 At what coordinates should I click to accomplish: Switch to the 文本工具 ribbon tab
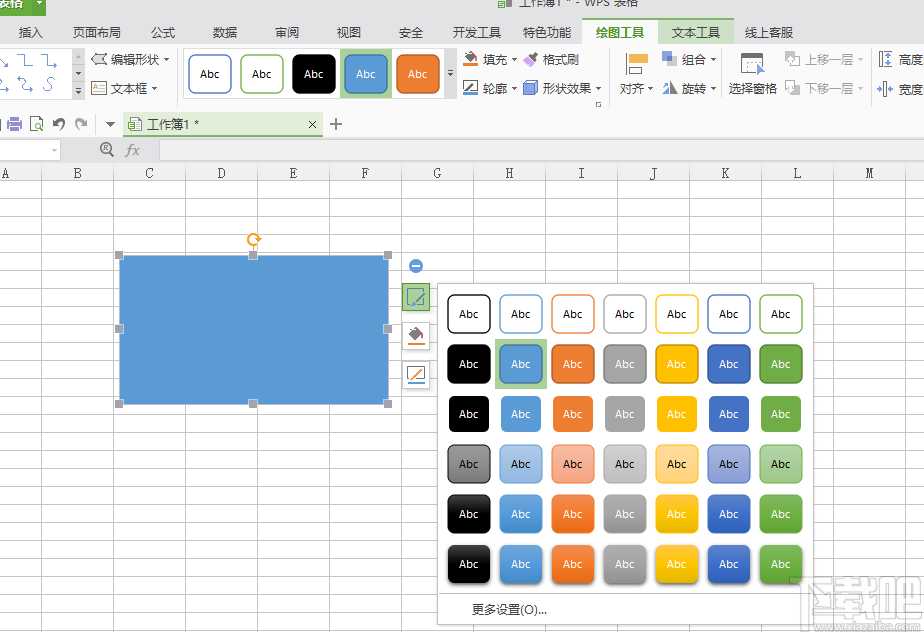pyautogui.click(x=697, y=31)
